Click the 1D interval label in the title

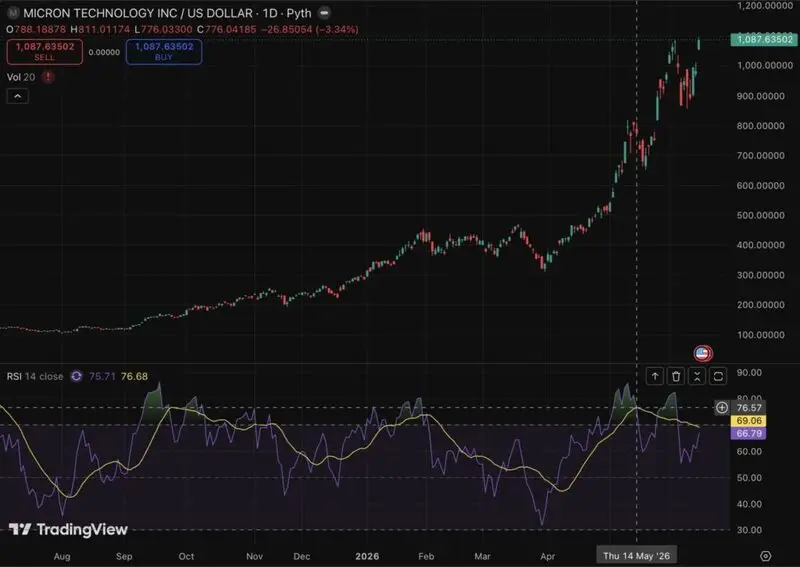(x=270, y=13)
